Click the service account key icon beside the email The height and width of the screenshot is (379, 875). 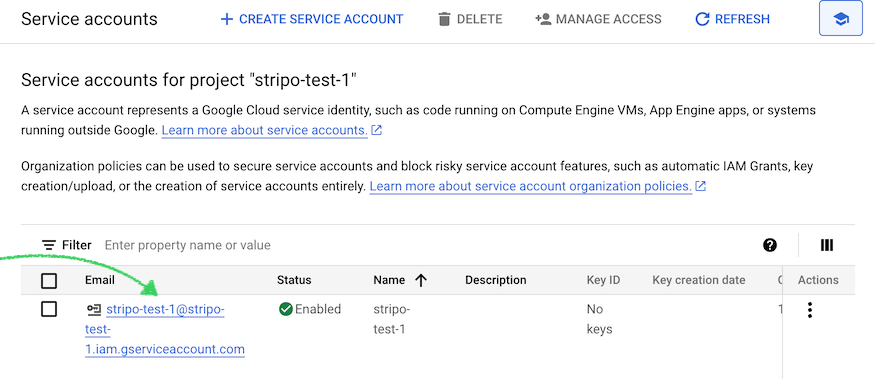[x=93, y=309]
